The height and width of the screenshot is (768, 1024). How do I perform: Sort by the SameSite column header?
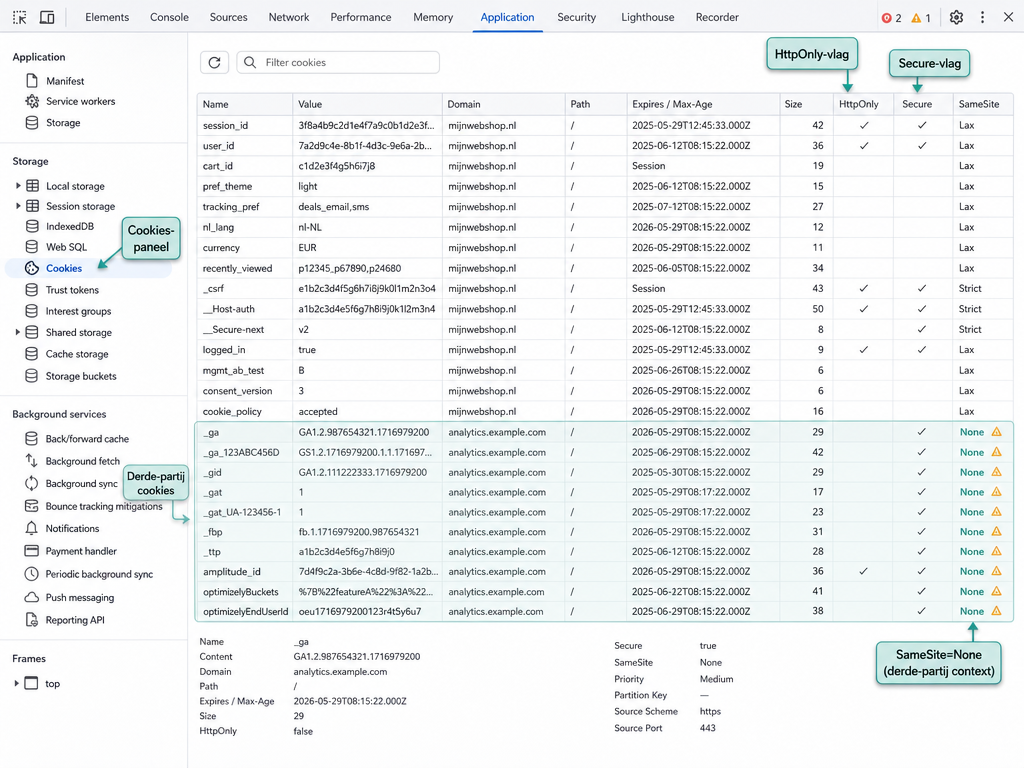(x=983, y=104)
